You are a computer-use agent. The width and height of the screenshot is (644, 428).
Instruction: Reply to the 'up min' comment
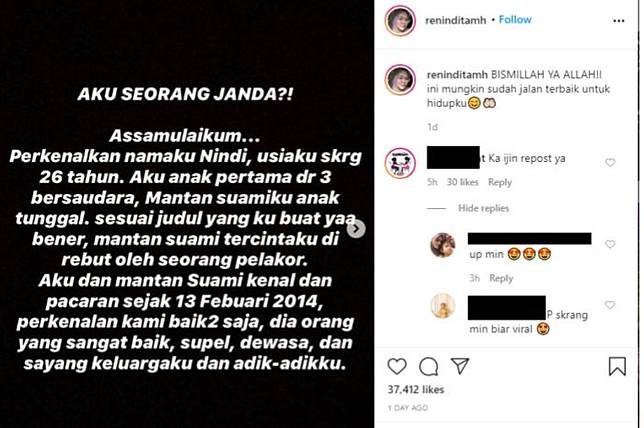click(x=501, y=278)
